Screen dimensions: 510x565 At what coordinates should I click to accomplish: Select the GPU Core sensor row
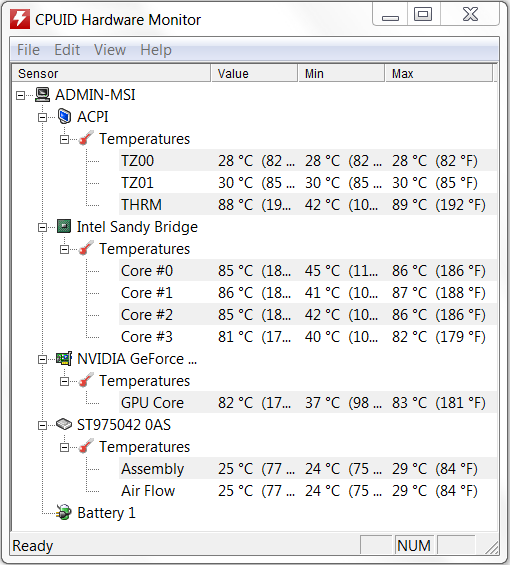click(308, 402)
